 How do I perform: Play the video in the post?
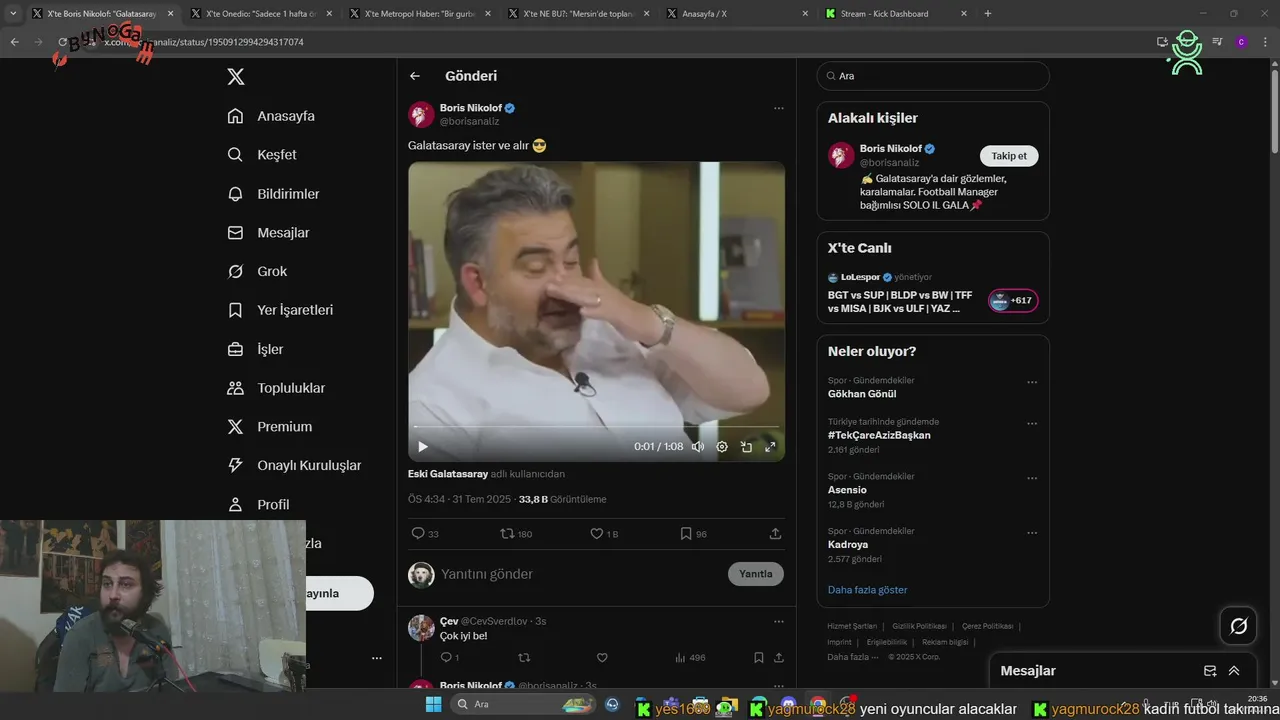point(423,447)
